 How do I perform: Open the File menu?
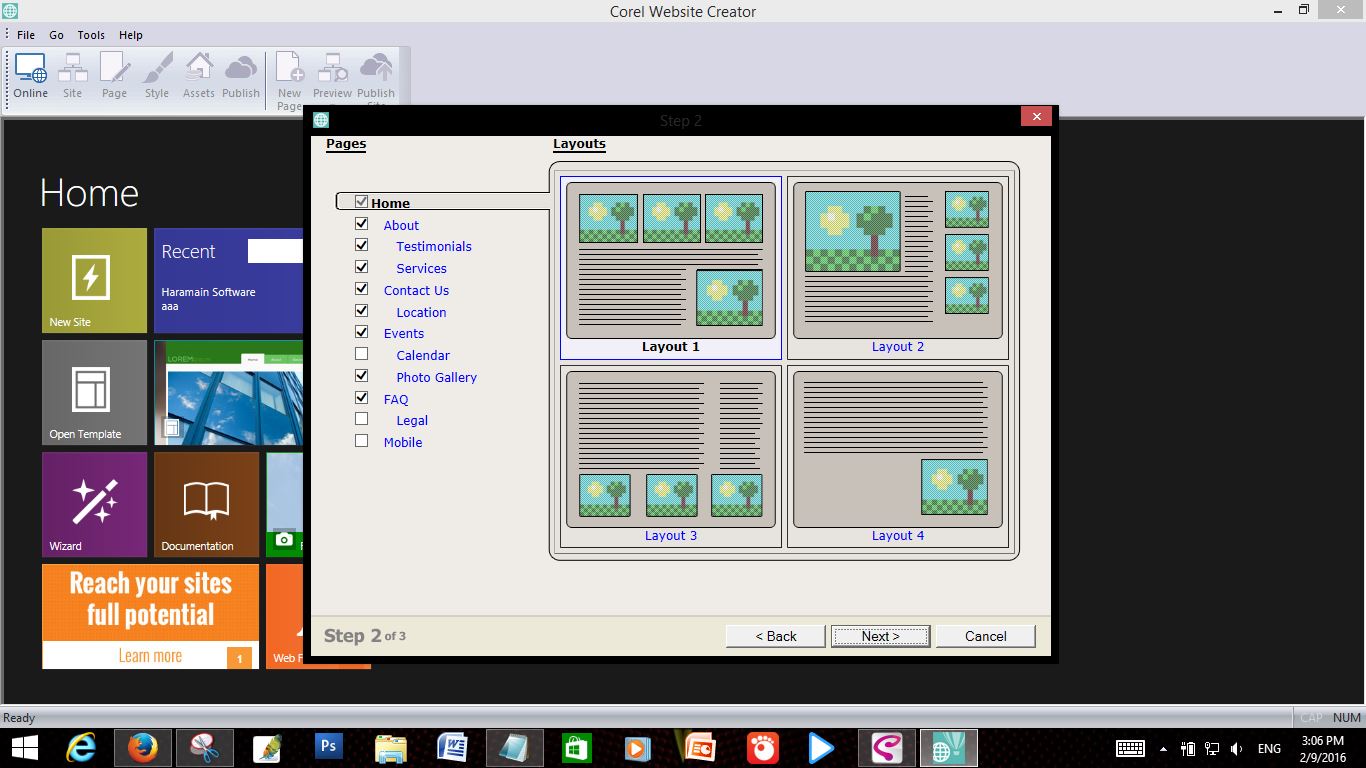click(x=26, y=35)
